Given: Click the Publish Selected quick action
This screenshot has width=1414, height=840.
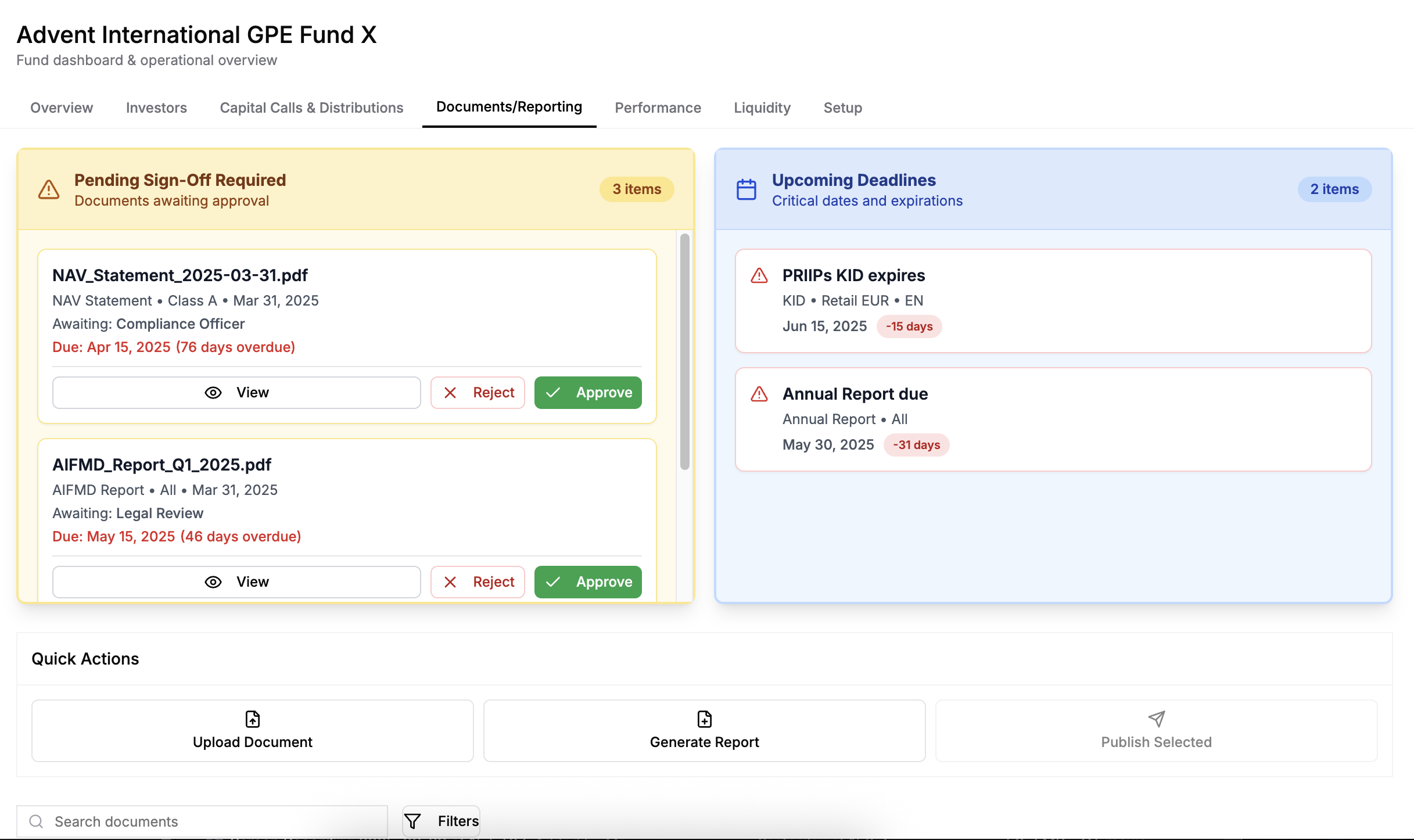Looking at the screenshot, I should (1157, 731).
